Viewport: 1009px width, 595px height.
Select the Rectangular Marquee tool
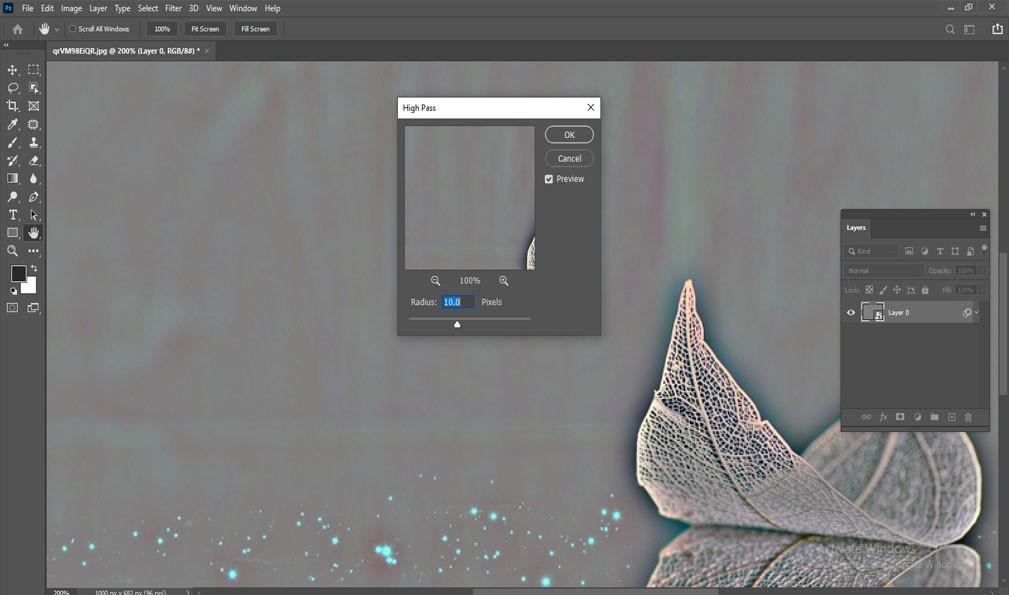pos(33,69)
